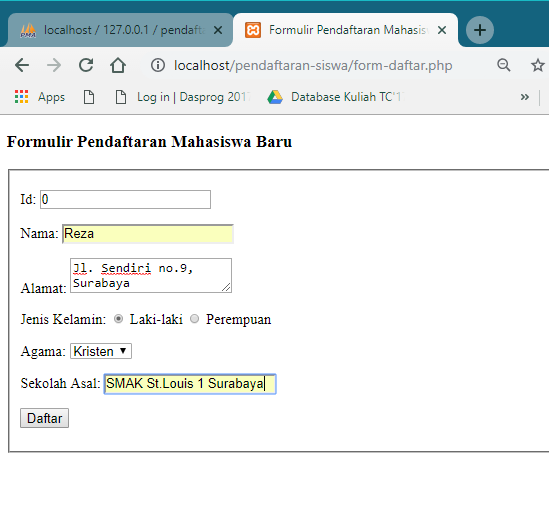The height and width of the screenshot is (526, 549).
Task: Focus the Id input field
Action: tap(125, 199)
